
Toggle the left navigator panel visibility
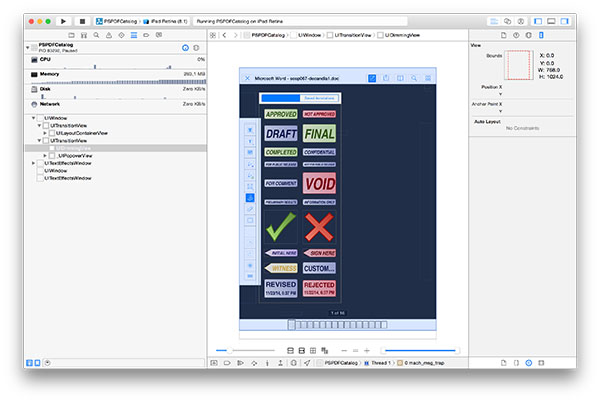[x=539, y=20]
